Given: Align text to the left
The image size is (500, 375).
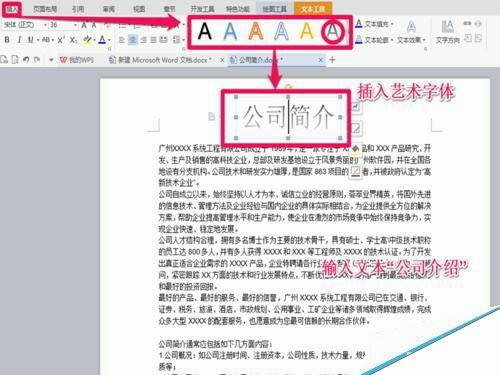Looking at the screenshot, I should pyautogui.click(x=122, y=40).
